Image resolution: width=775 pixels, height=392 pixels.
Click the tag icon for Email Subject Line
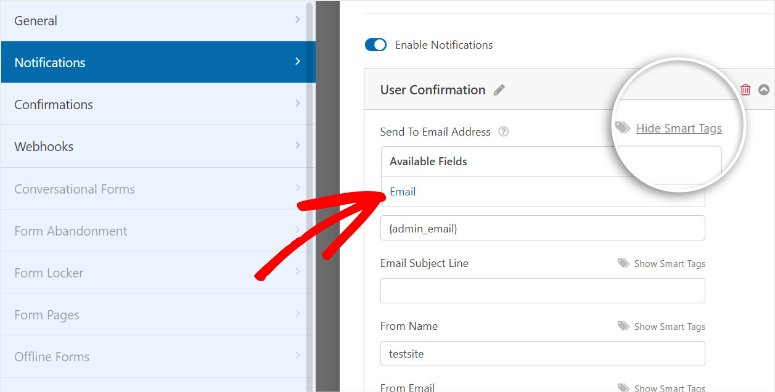[x=623, y=263]
